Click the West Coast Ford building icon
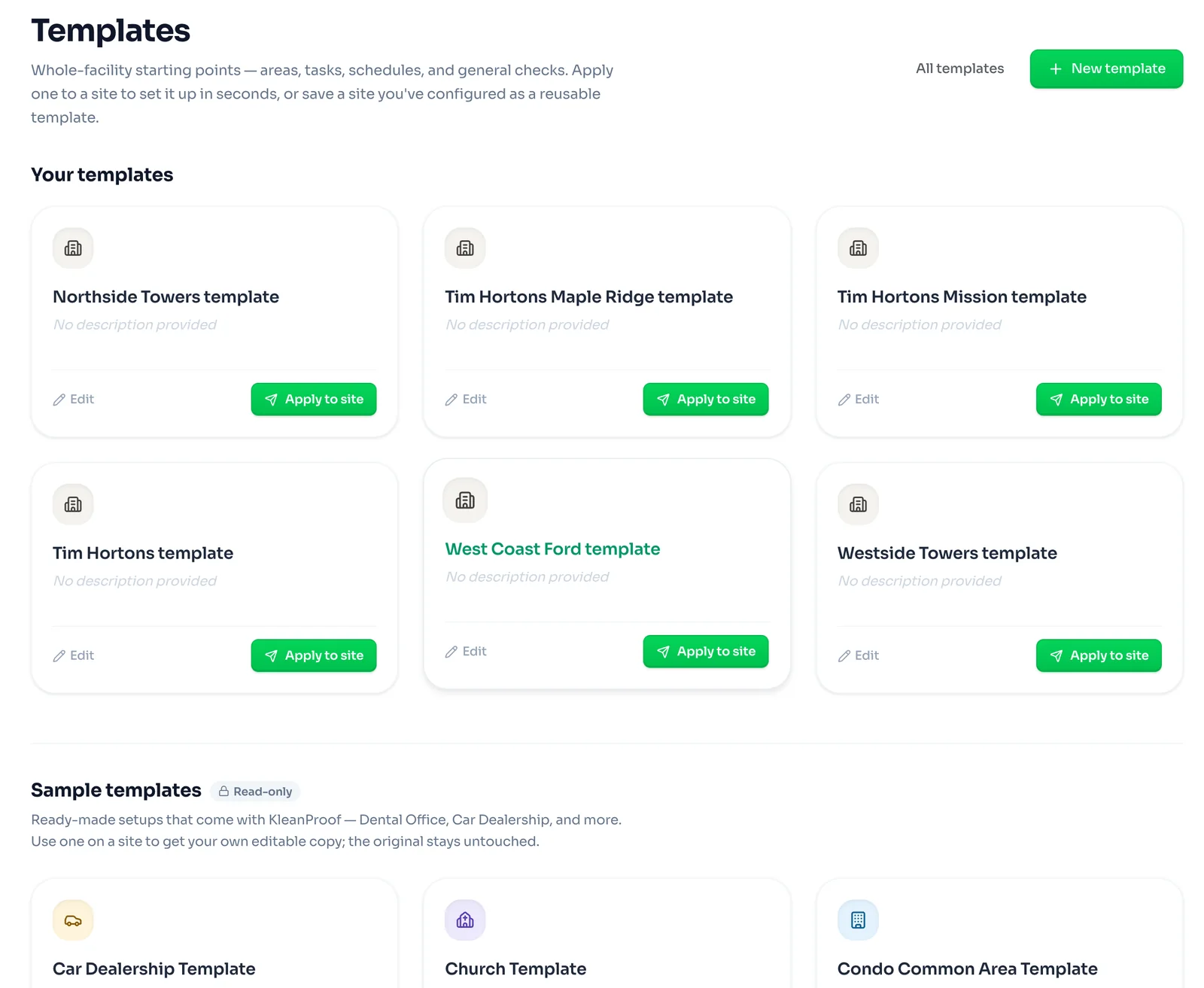The height and width of the screenshot is (988, 1204). pyautogui.click(x=465, y=500)
